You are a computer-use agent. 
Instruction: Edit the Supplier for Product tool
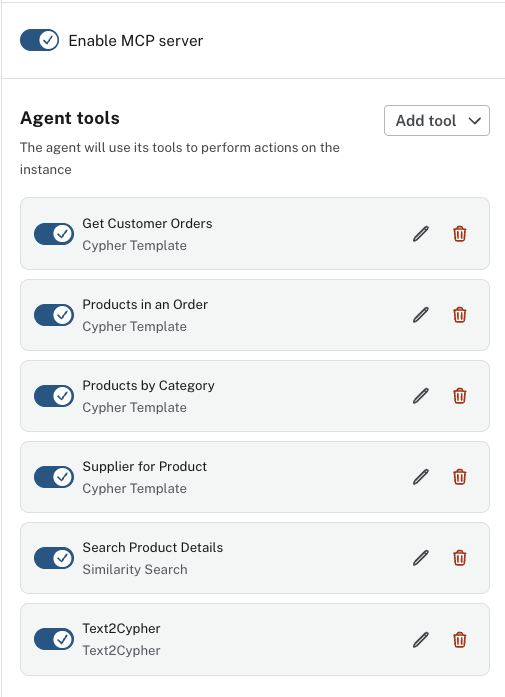click(421, 477)
